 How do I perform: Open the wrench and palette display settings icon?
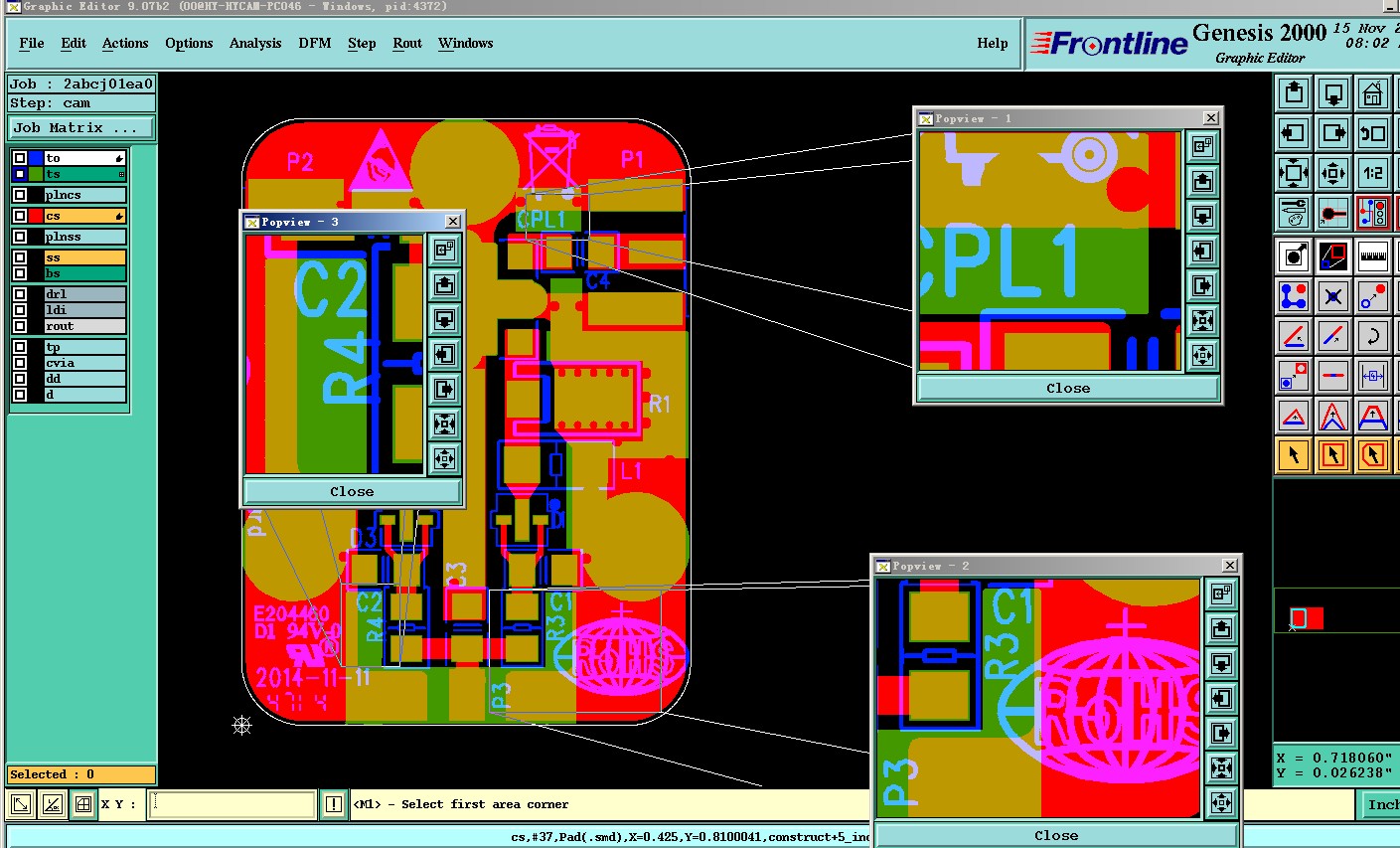(1294, 212)
